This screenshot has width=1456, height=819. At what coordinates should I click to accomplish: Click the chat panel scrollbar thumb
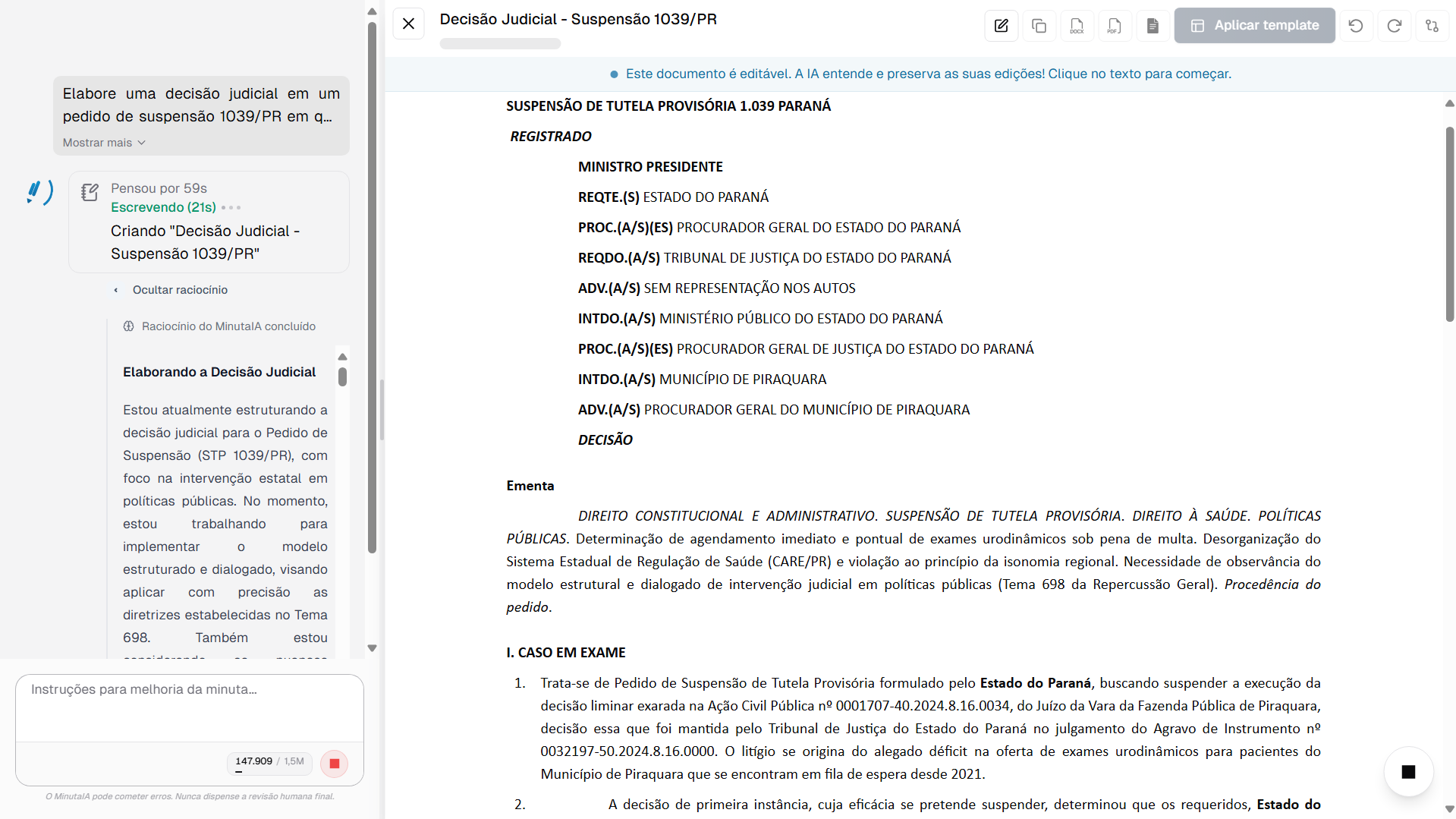coord(372,288)
